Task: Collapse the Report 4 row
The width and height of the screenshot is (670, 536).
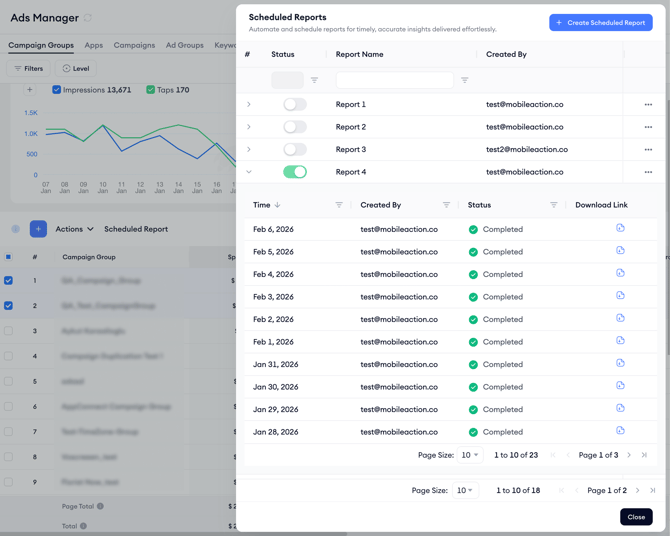Action: click(x=249, y=172)
